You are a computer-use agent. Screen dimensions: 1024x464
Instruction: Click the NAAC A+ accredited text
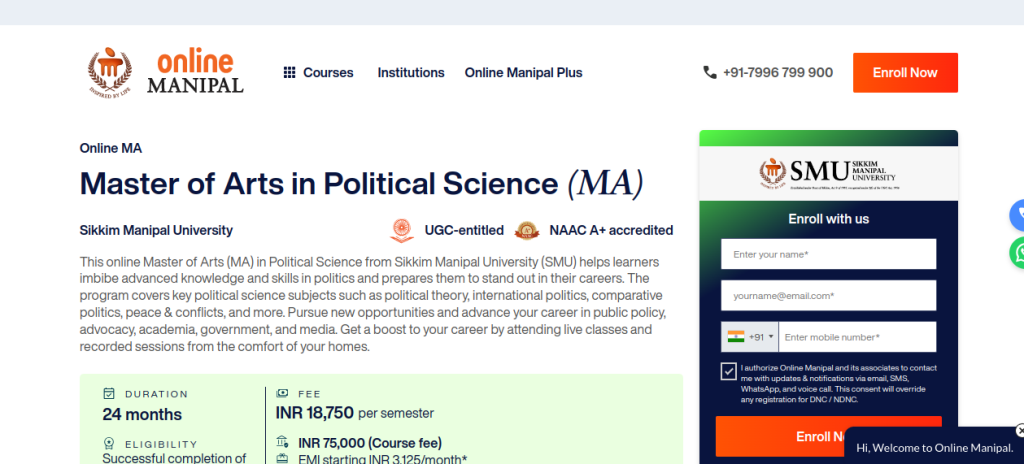[611, 230]
